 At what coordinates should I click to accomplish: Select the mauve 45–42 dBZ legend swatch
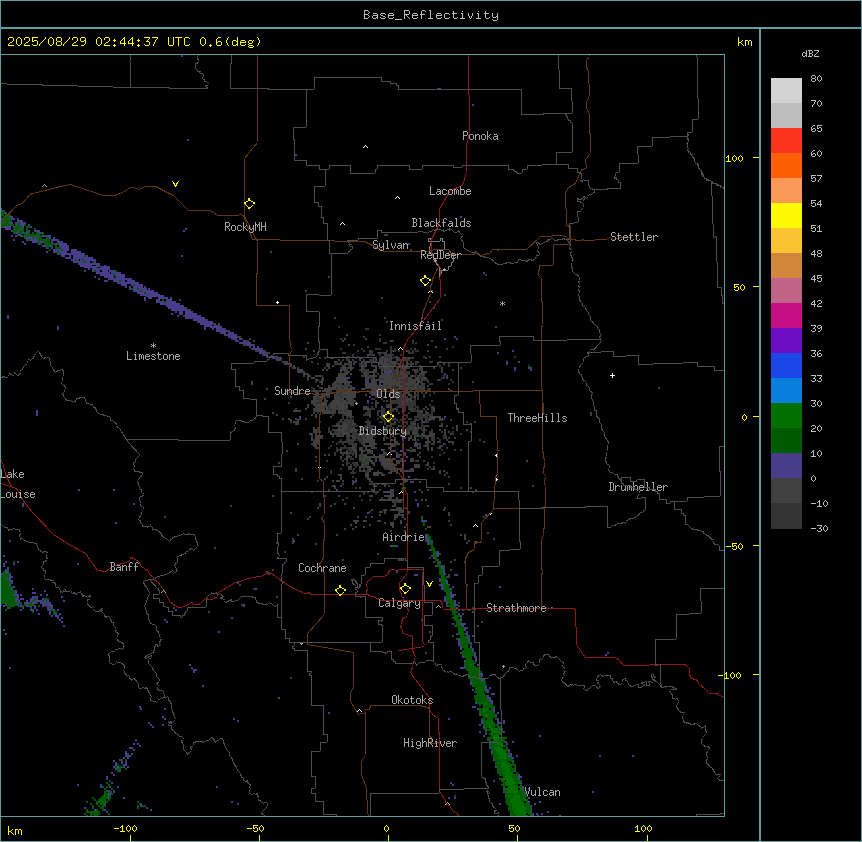(x=786, y=291)
